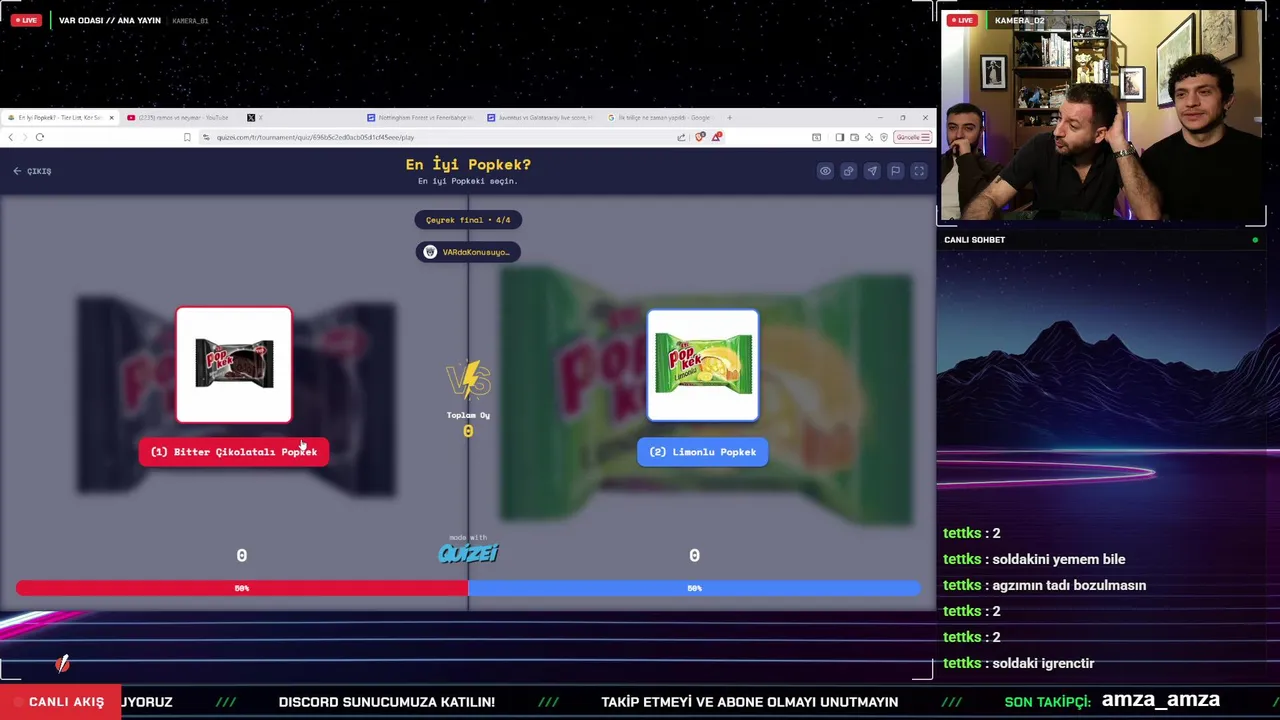
Task: Click the share icon in address bar
Action: 681,137
